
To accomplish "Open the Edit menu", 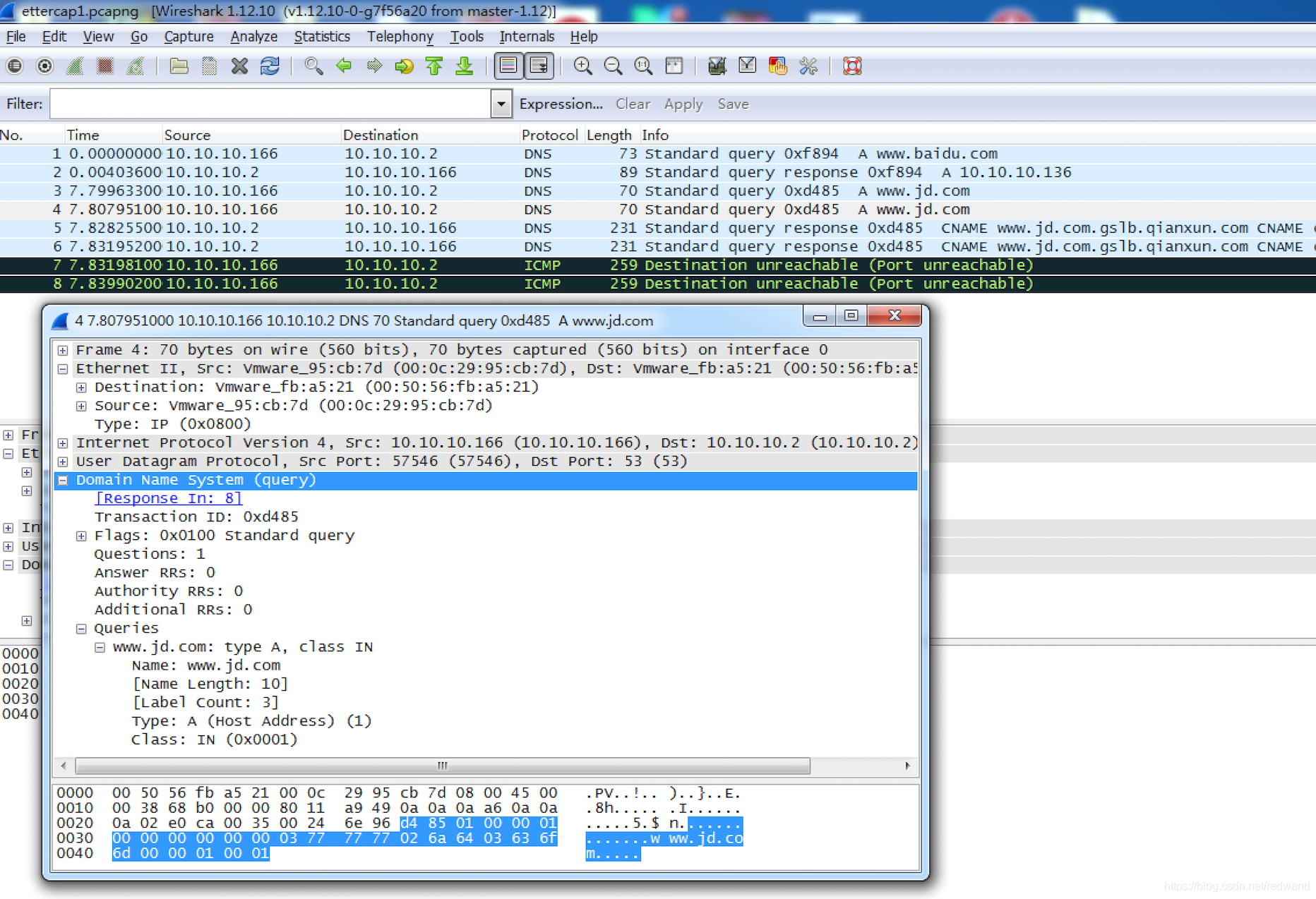I will (x=54, y=37).
